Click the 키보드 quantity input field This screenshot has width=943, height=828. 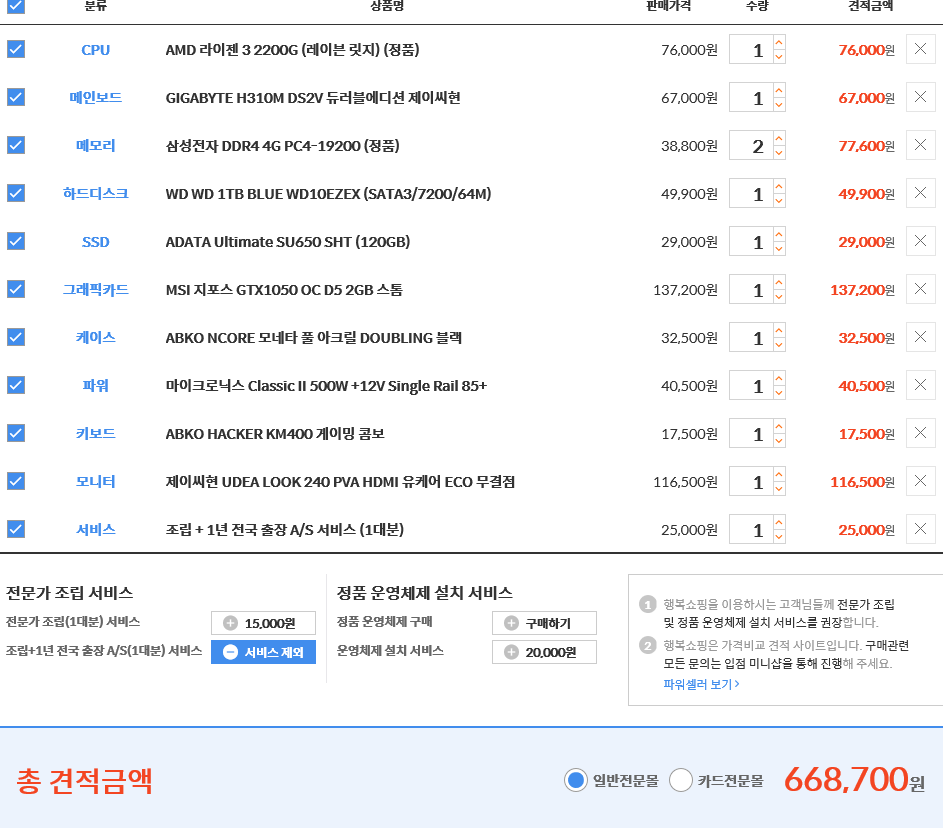[751, 434]
